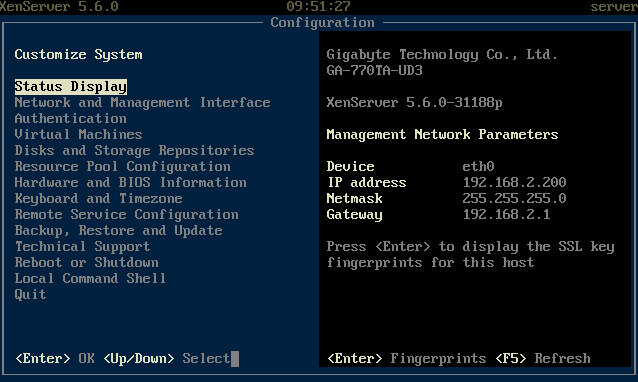Image resolution: width=638 pixels, height=382 pixels.
Task: Open Local Command Shell
Action: tap(90, 278)
